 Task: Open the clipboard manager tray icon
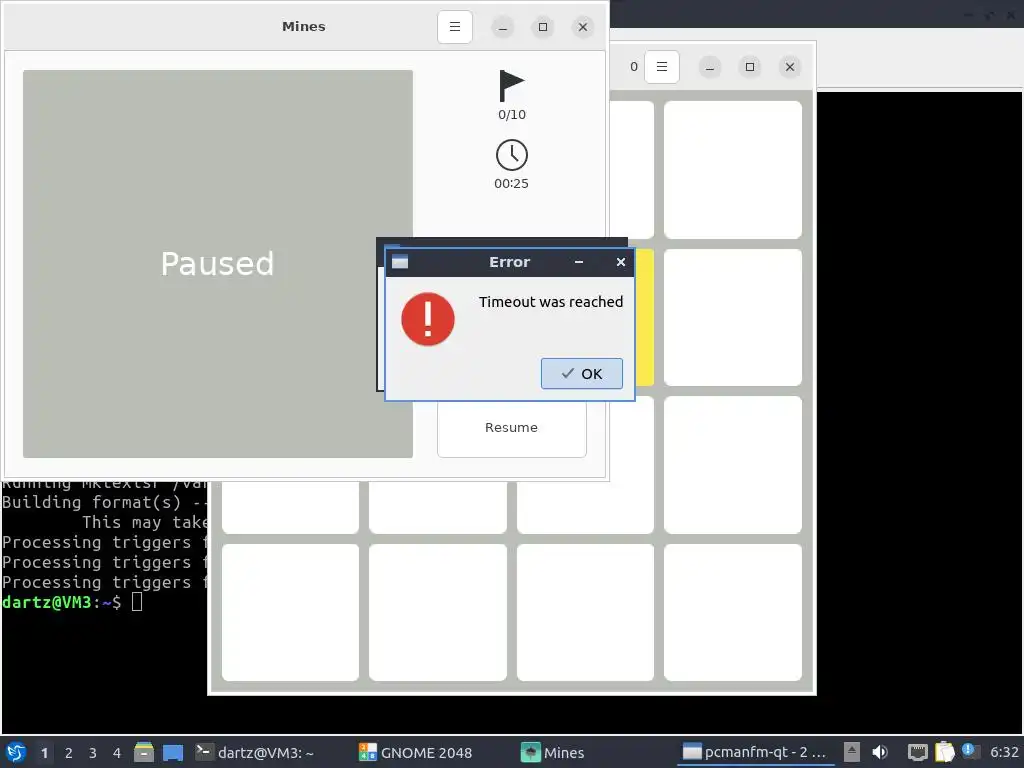[x=944, y=752]
